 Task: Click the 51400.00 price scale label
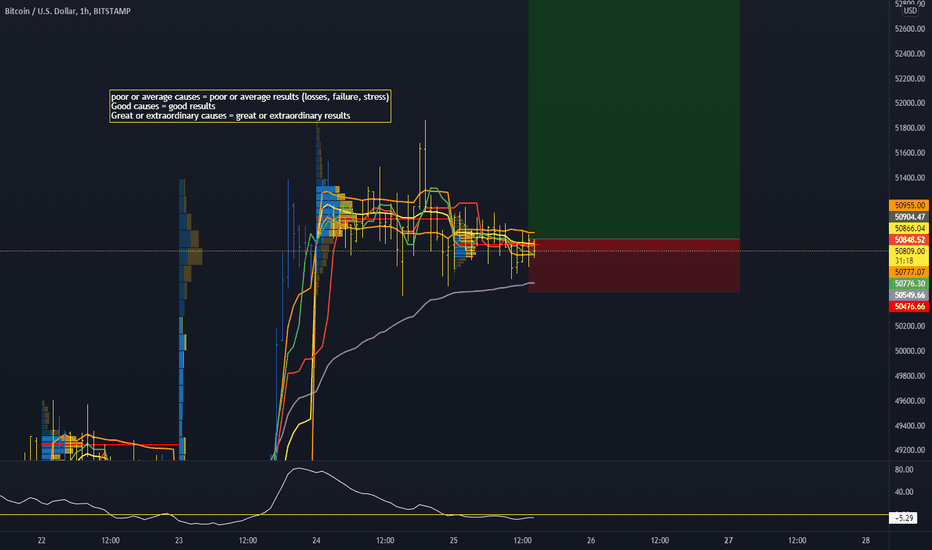pos(909,178)
